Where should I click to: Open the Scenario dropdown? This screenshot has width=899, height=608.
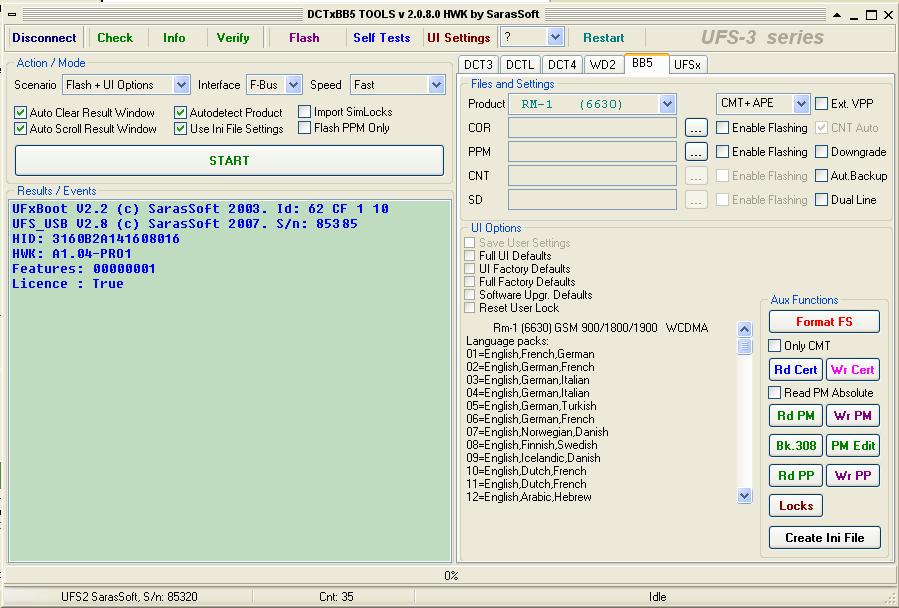(x=181, y=85)
